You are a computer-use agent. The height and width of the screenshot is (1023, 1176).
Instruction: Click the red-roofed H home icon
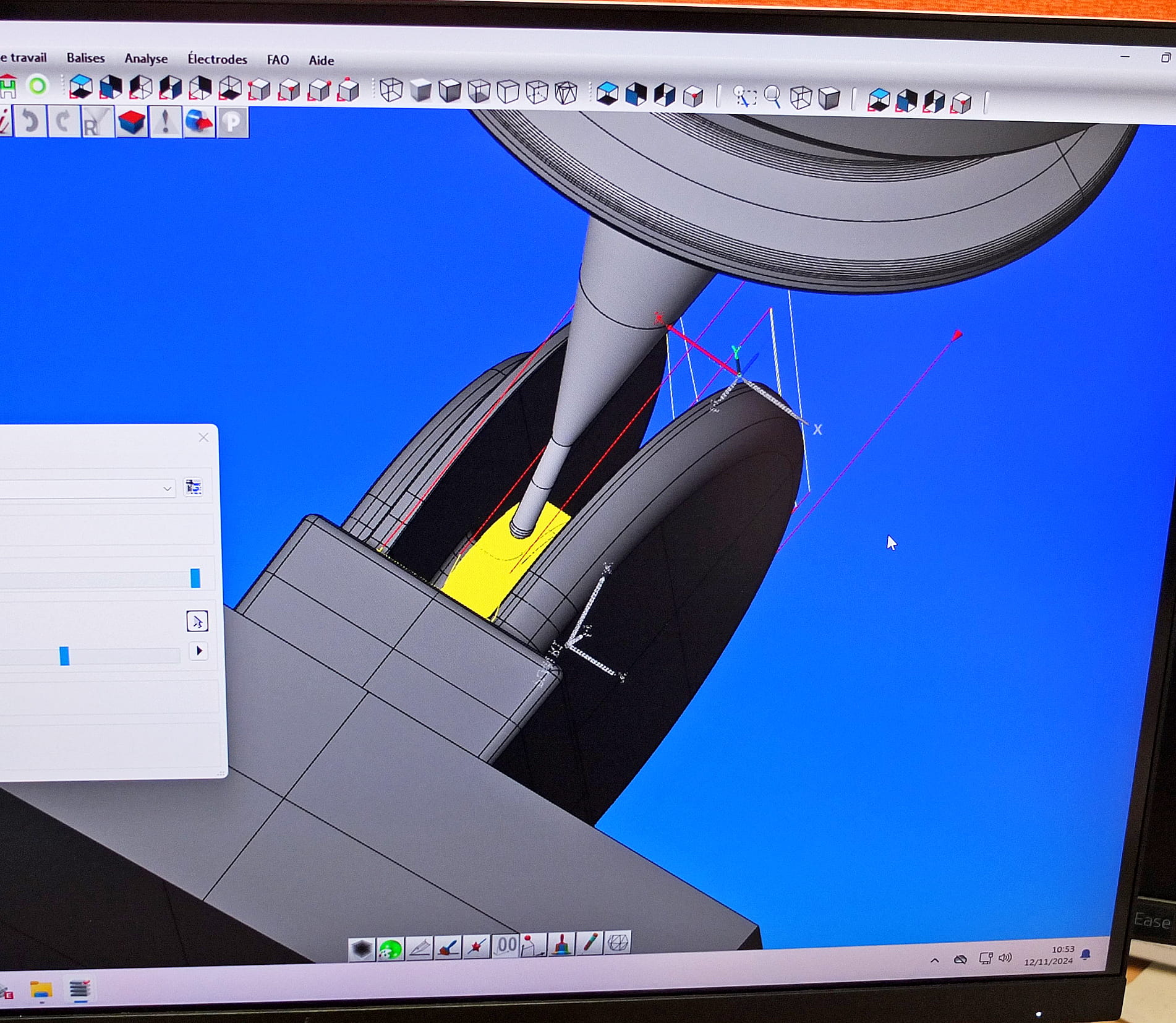(8, 86)
